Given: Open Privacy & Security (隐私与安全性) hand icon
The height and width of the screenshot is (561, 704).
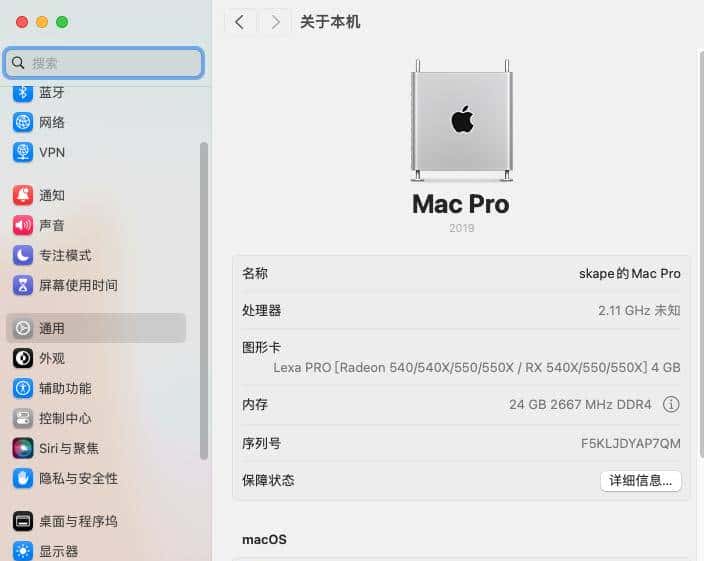Looking at the screenshot, I should [22, 478].
